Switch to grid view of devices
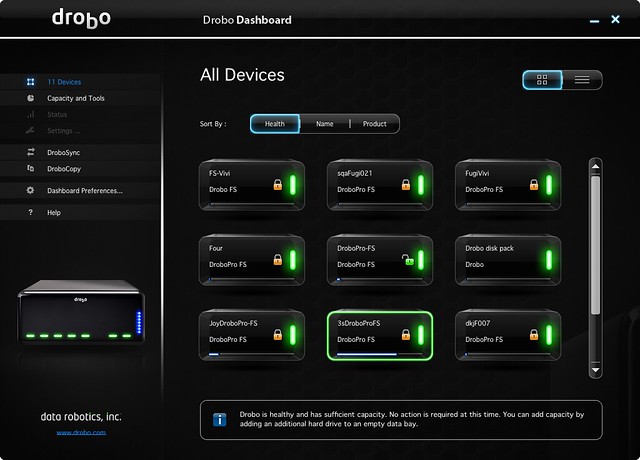 pos(542,80)
